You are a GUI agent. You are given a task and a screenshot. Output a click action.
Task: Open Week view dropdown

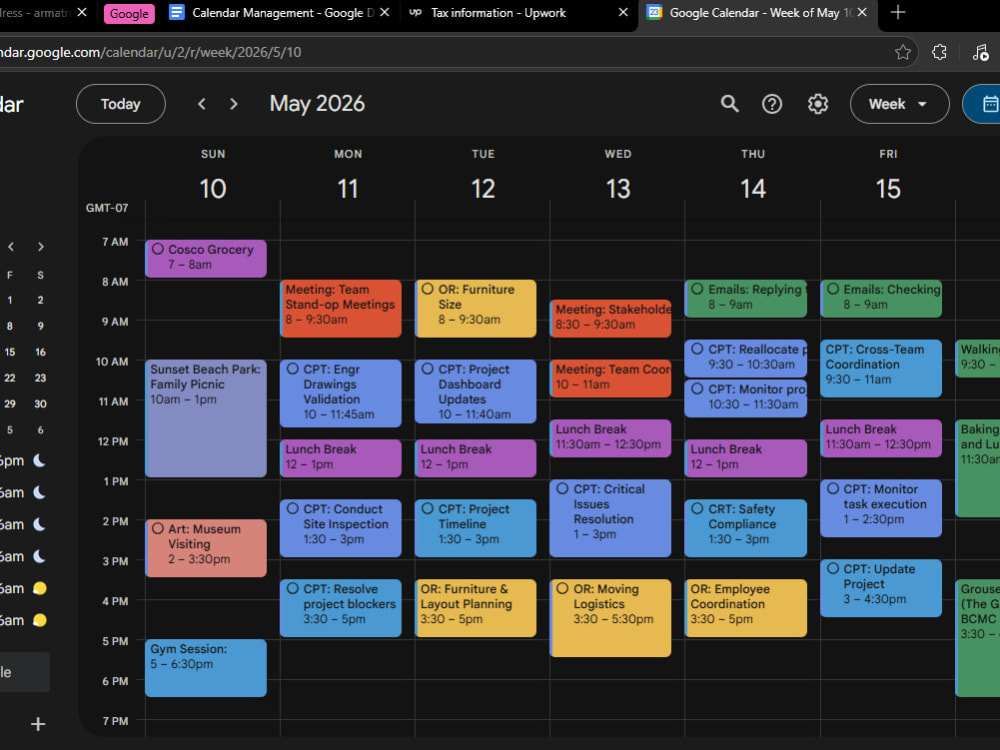coord(899,104)
